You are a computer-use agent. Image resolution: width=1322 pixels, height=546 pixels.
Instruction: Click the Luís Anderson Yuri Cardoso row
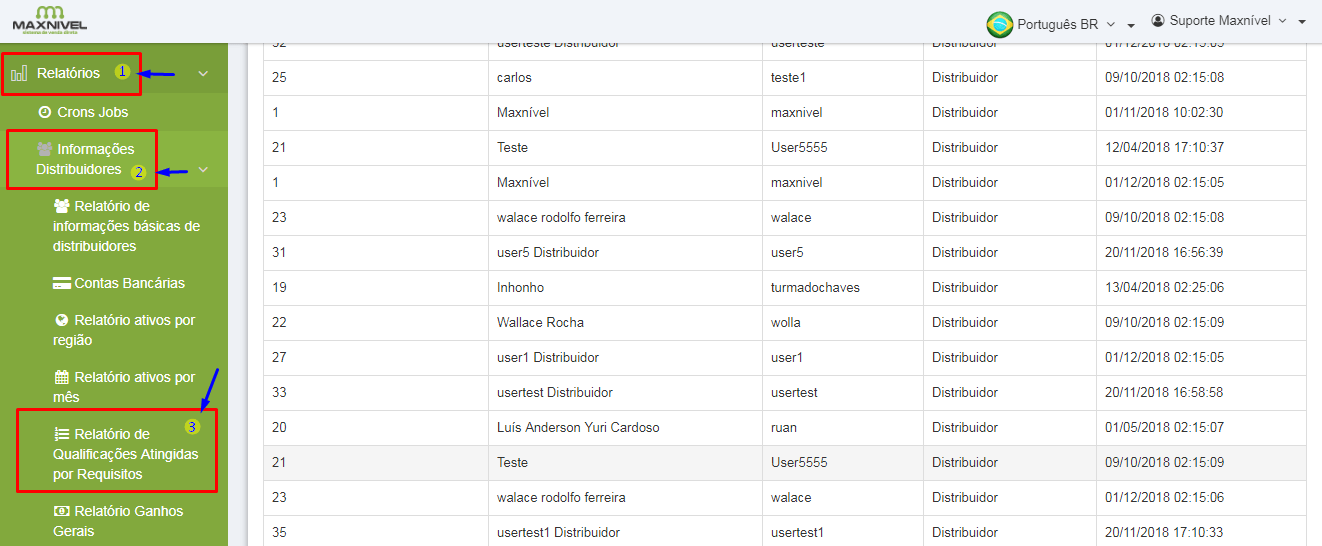click(578, 427)
